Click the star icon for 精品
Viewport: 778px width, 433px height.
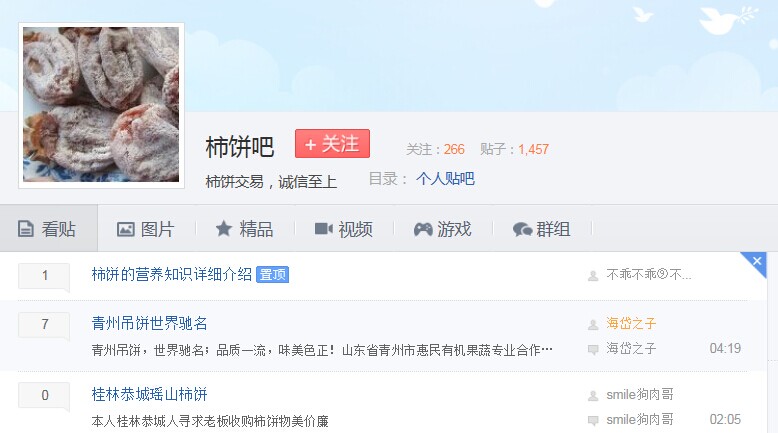point(224,229)
